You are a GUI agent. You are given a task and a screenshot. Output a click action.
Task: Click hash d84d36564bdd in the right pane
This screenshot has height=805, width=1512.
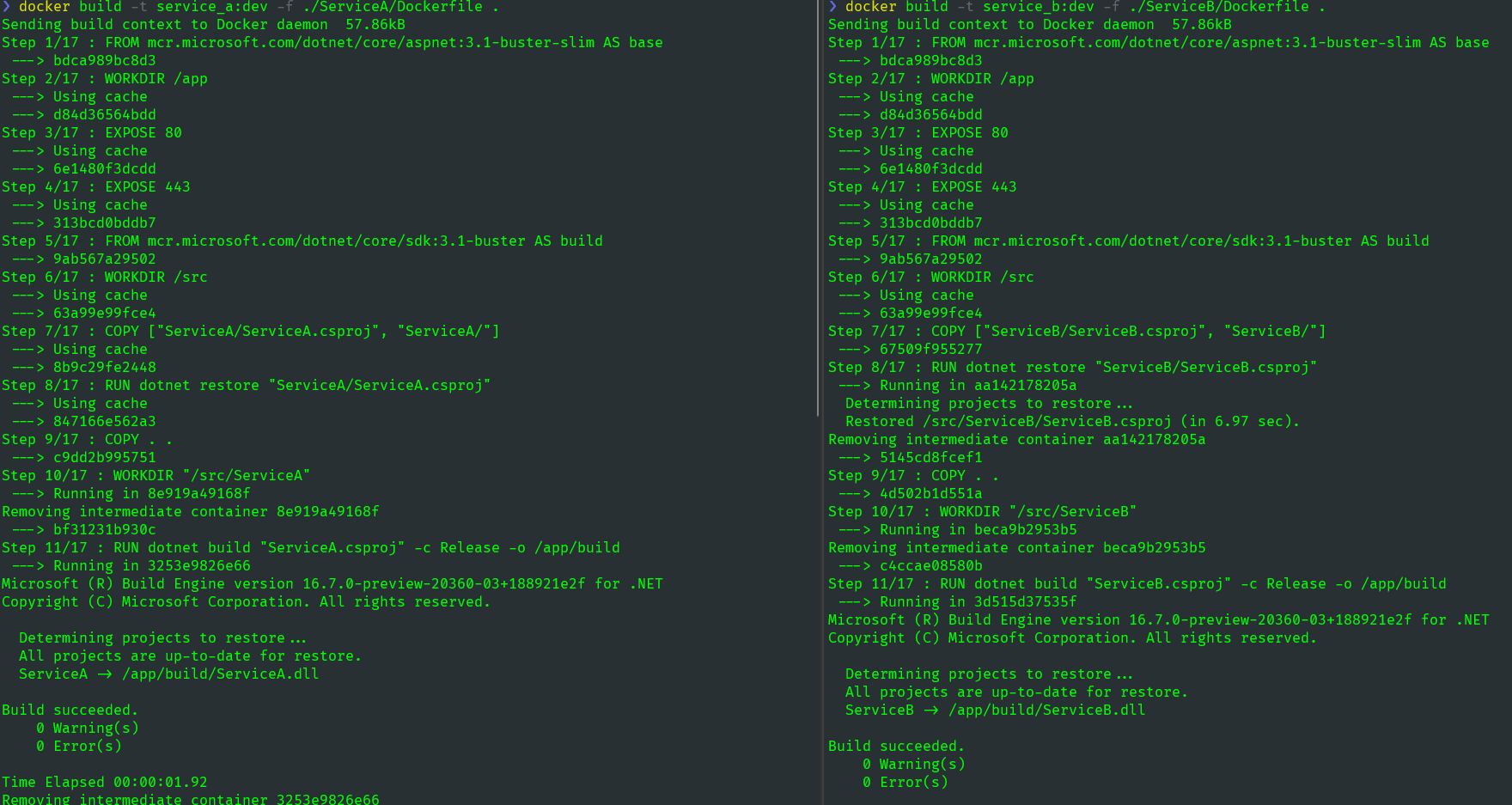pyautogui.click(x=931, y=115)
